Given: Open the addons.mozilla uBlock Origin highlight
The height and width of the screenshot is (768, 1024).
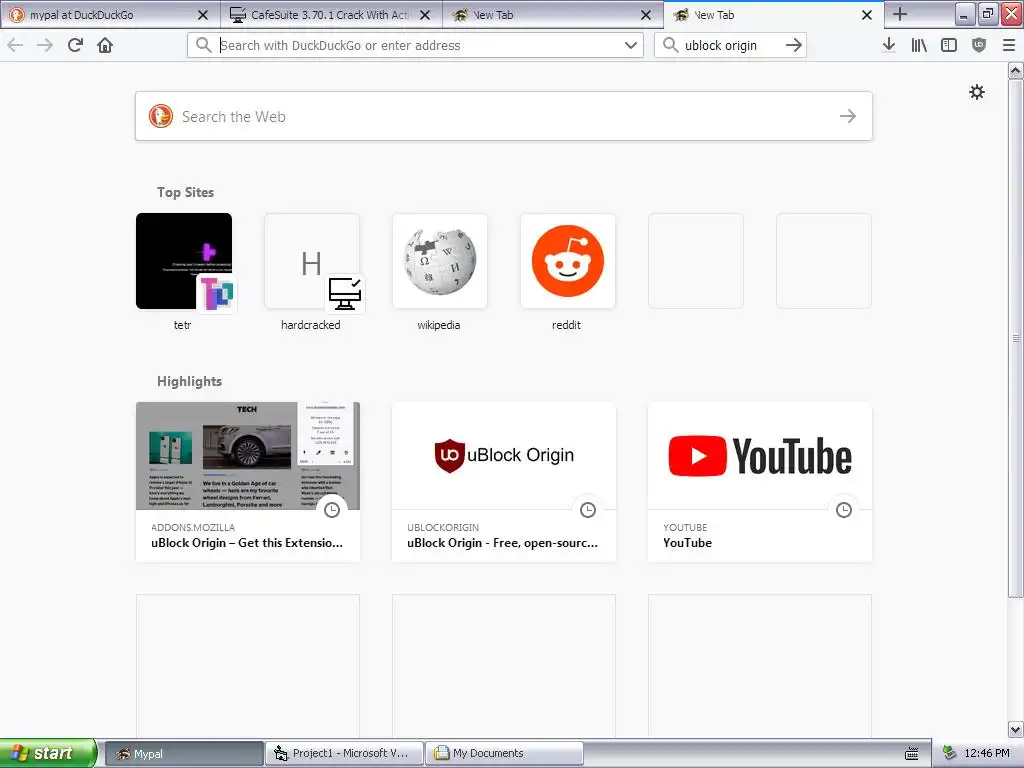Looking at the screenshot, I should pyautogui.click(x=248, y=481).
